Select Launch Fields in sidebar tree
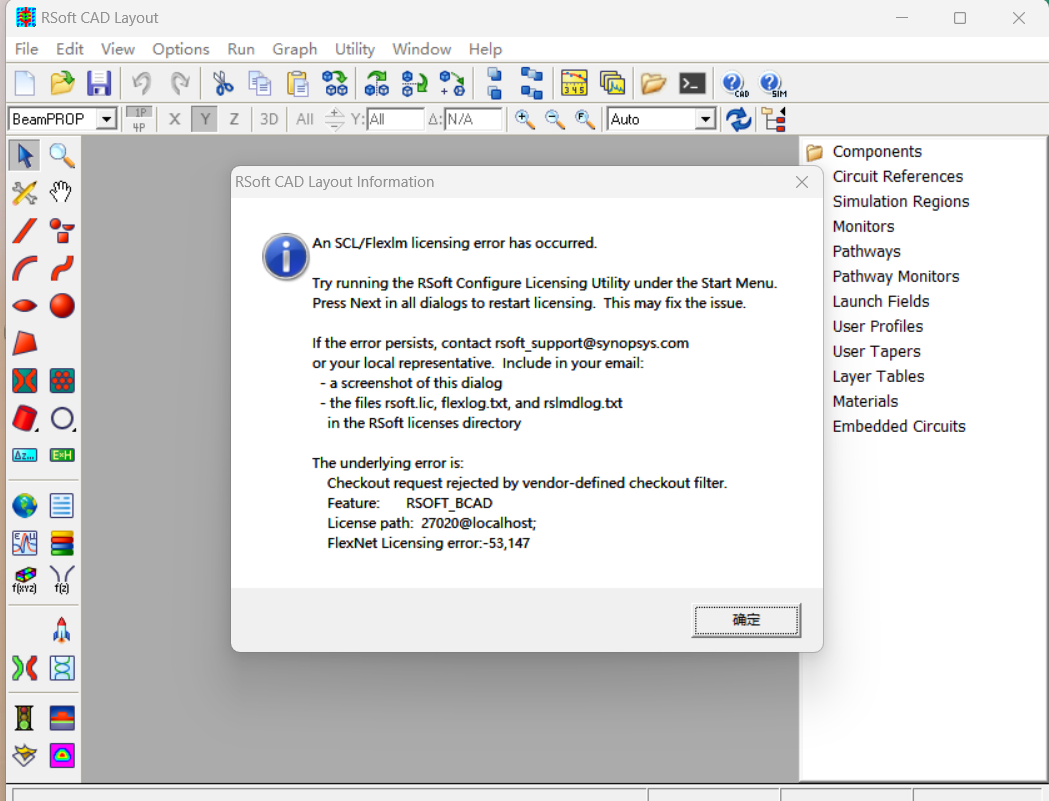This screenshot has width=1049, height=801. pyautogui.click(x=880, y=302)
